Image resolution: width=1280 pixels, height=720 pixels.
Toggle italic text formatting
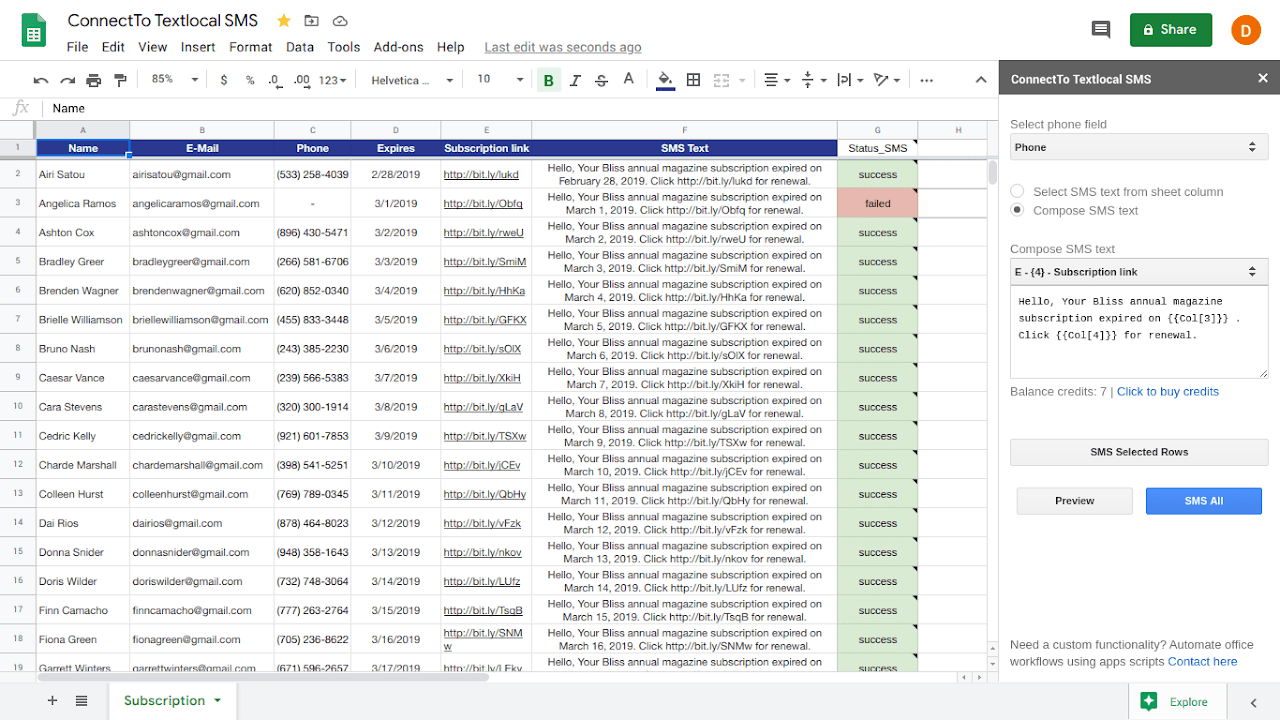[575, 80]
